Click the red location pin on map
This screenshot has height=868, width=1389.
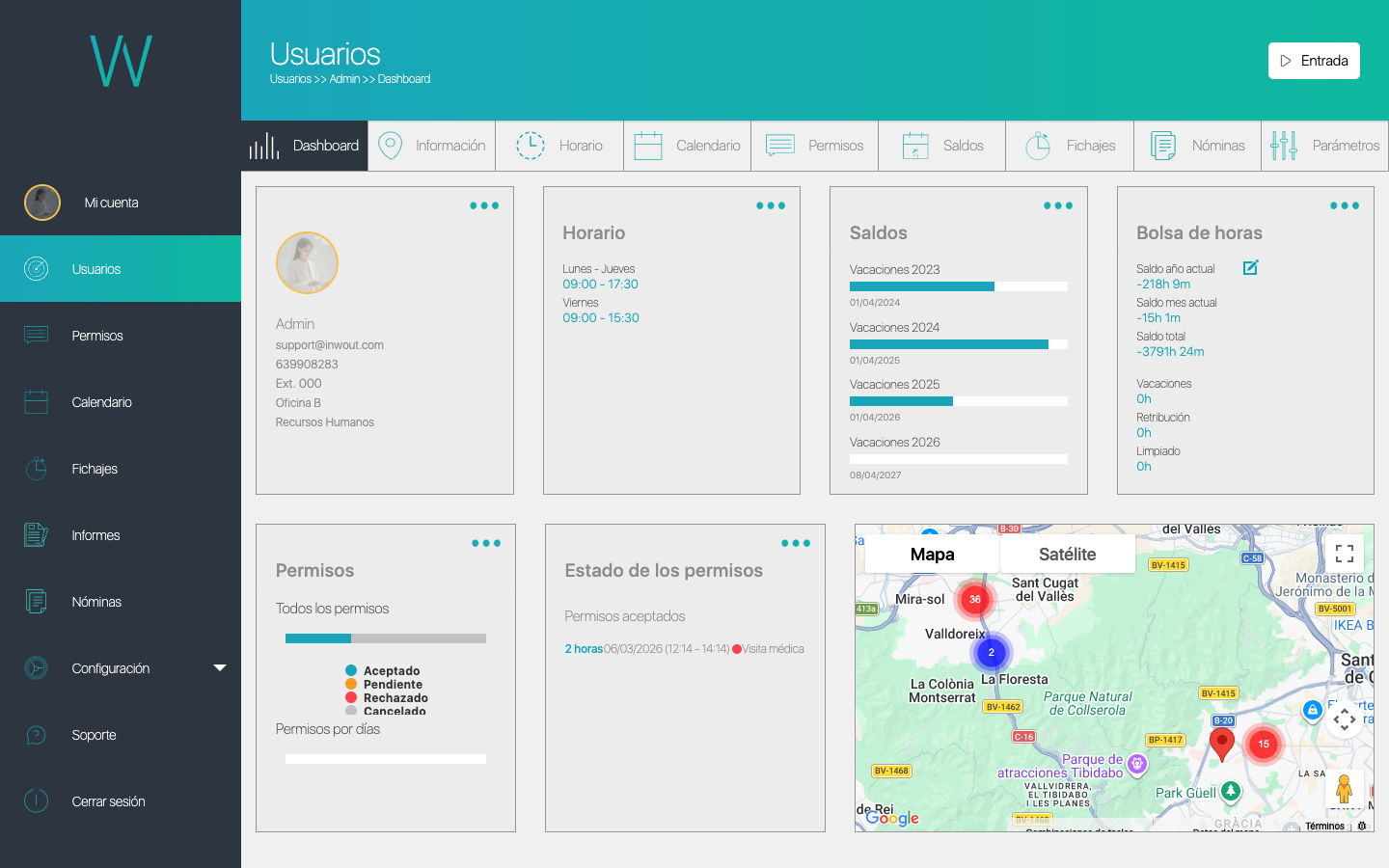[x=1222, y=744]
